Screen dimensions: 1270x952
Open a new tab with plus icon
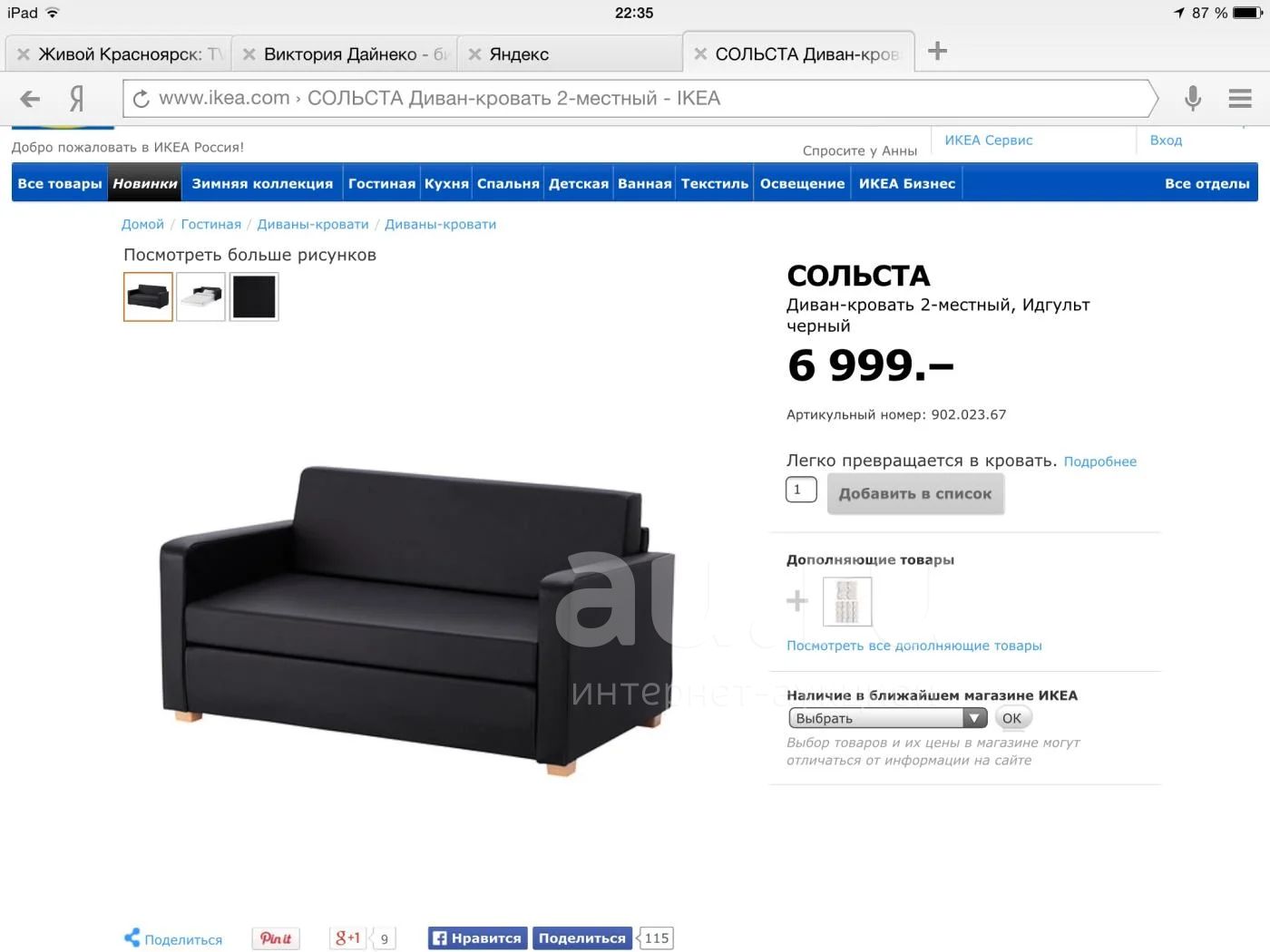coord(937,52)
